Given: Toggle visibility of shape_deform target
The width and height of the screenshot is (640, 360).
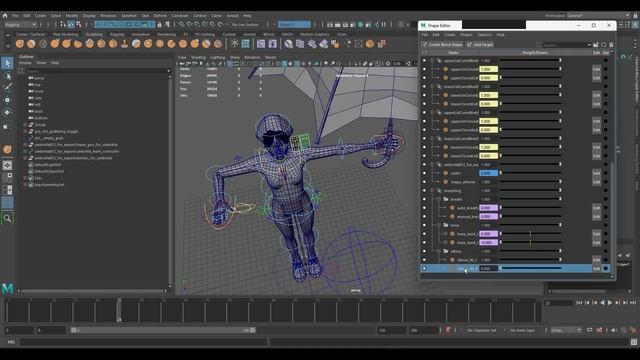Looking at the screenshot, I should click(424, 182).
